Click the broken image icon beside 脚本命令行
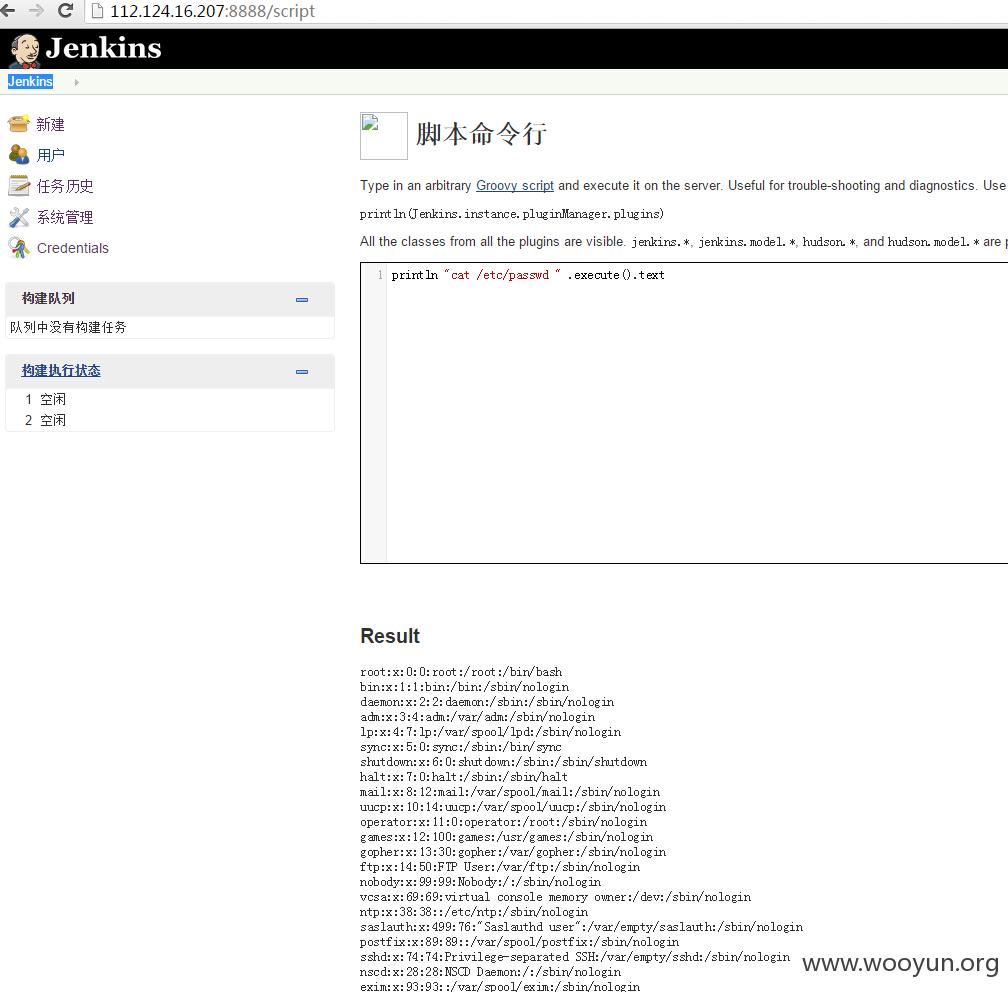1008x992 pixels. [384, 136]
